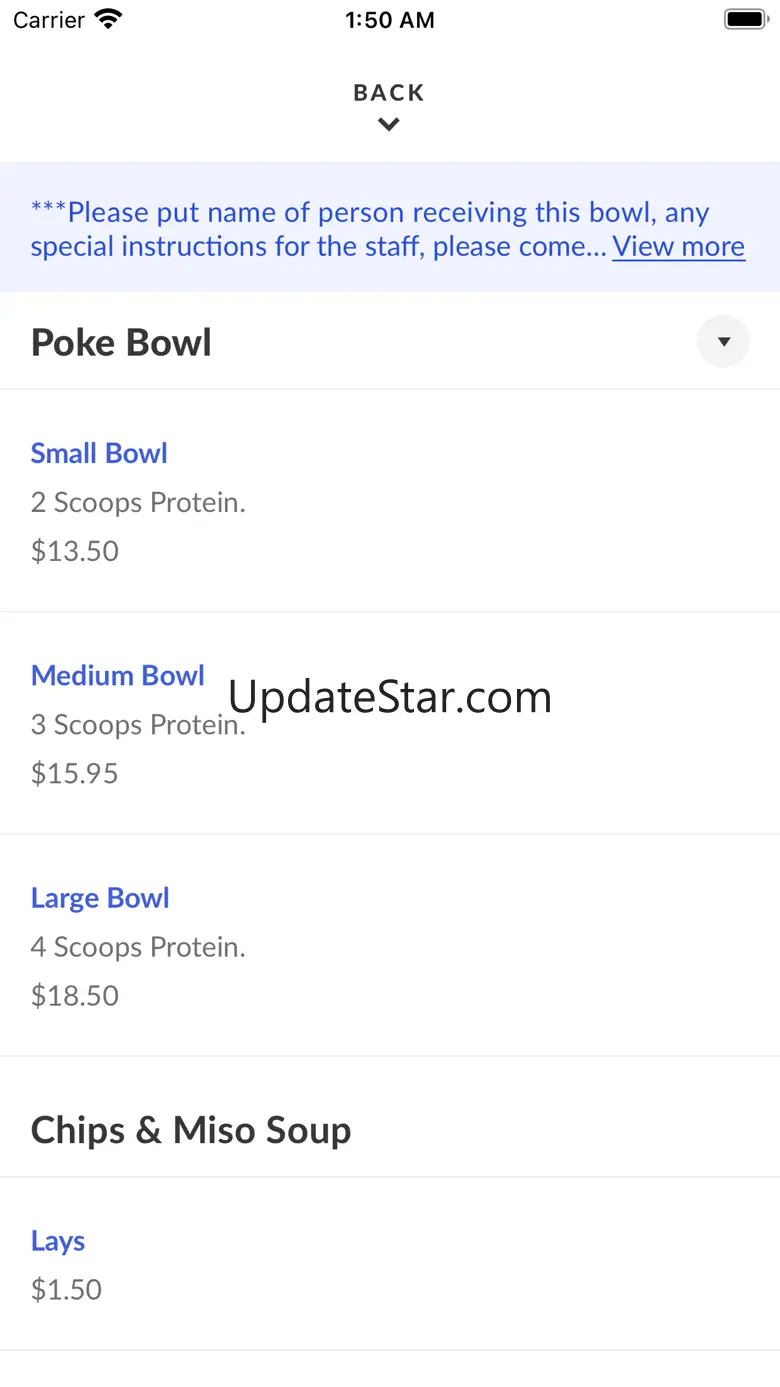Tap the down chevron under BACK
Viewport: 780px width, 1387px height.
pos(389,125)
